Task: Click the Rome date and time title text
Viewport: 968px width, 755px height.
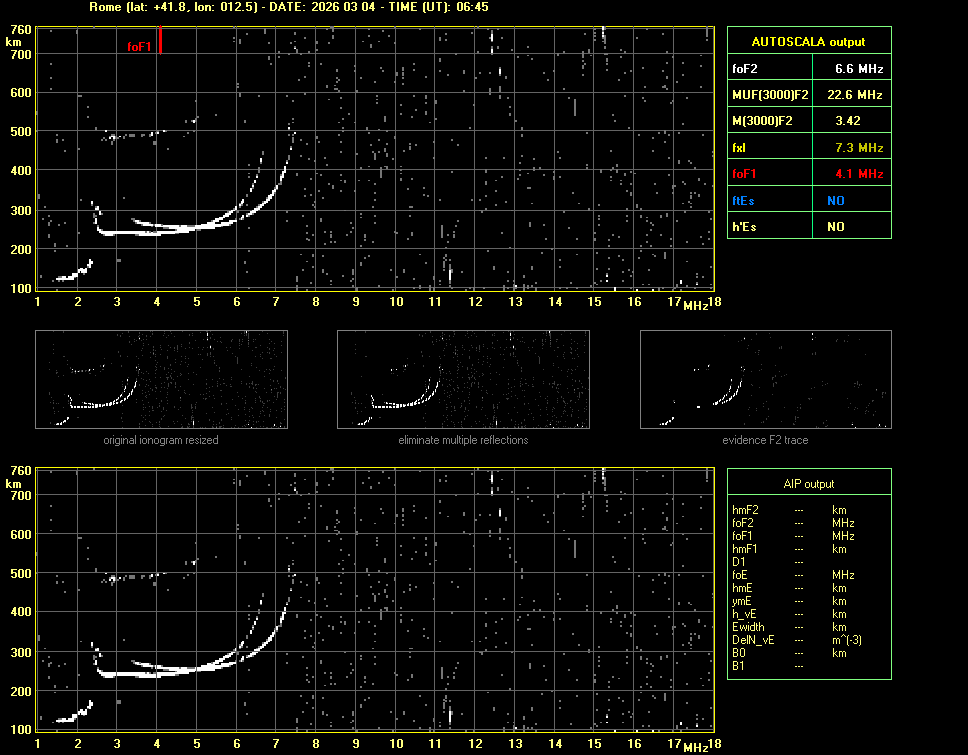Action: [x=288, y=7]
